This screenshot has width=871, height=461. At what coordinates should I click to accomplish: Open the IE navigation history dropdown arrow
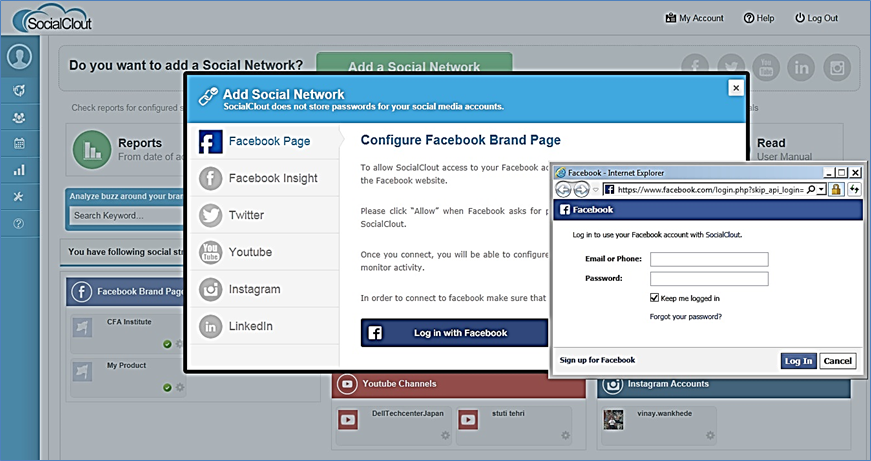point(595,190)
